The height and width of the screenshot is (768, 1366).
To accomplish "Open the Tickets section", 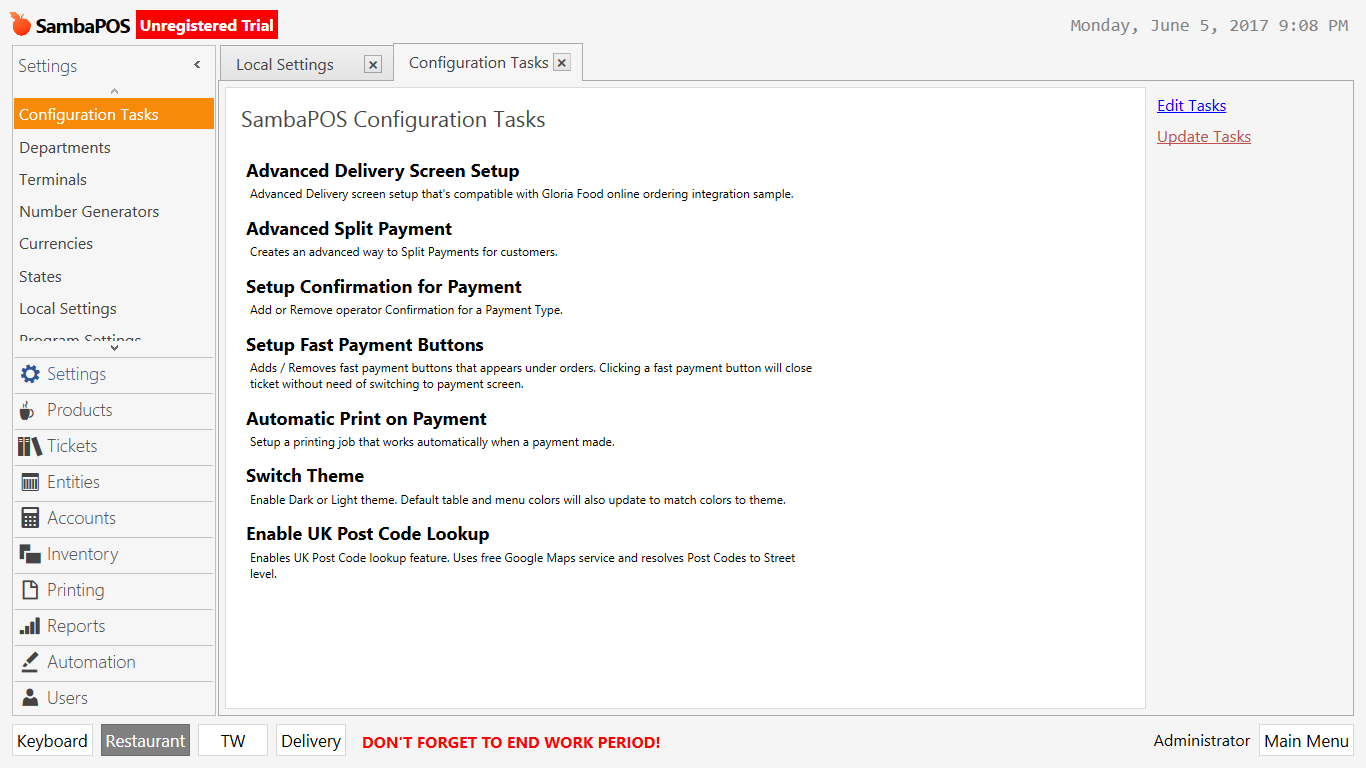I will pyautogui.click(x=114, y=446).
